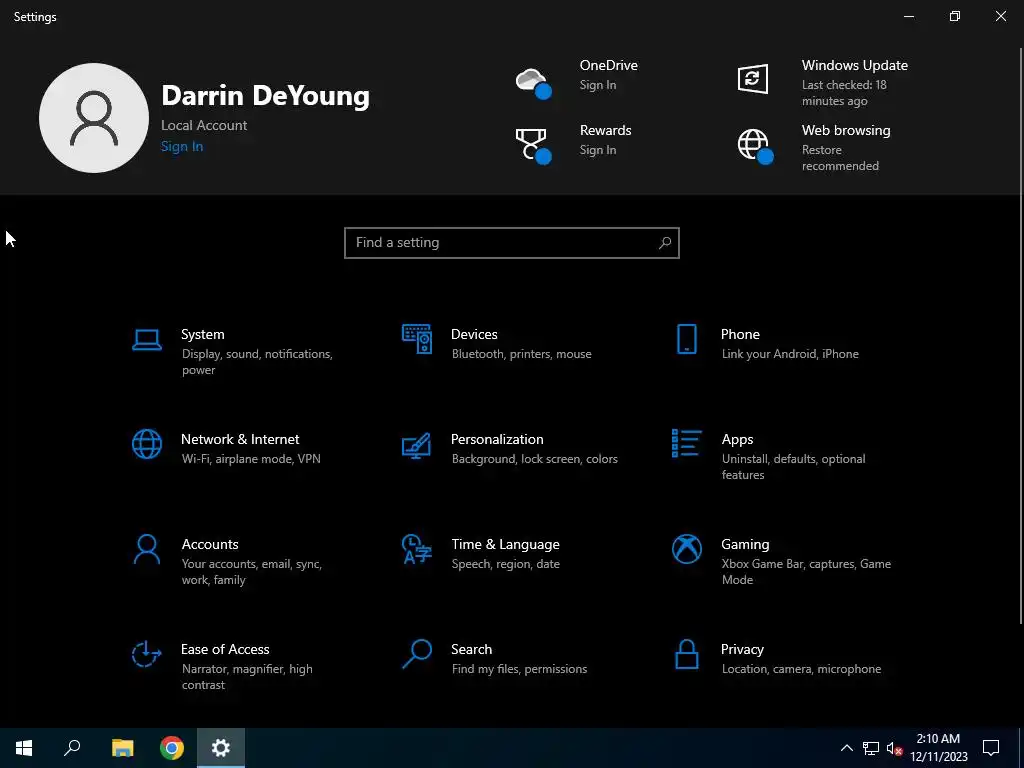
Task: Click 'Bluetooth, printers, mouse' description
Action: [521, 354]
